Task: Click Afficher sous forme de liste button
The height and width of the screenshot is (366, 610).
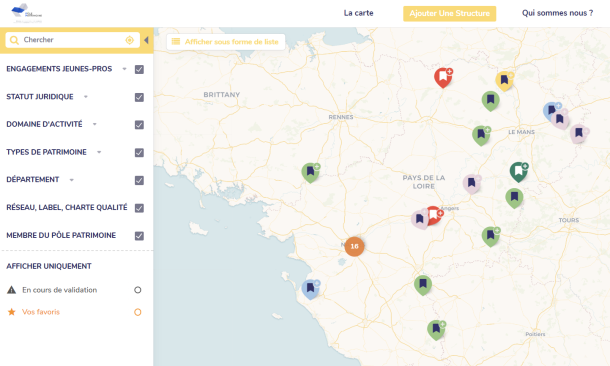Action: (x=226, y=42)
